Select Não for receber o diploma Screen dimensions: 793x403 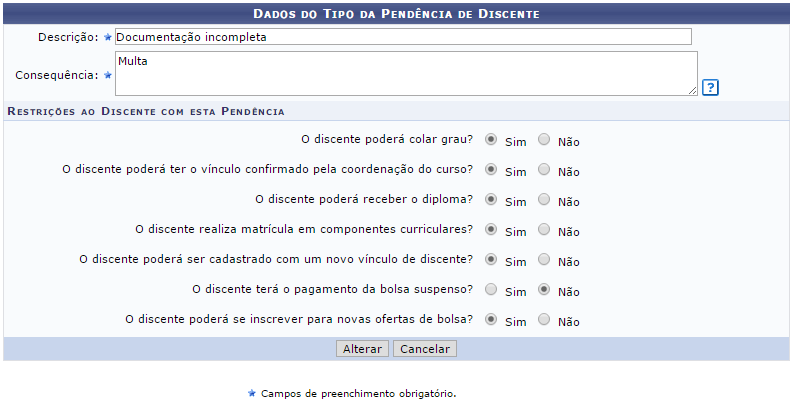point(544,200)
